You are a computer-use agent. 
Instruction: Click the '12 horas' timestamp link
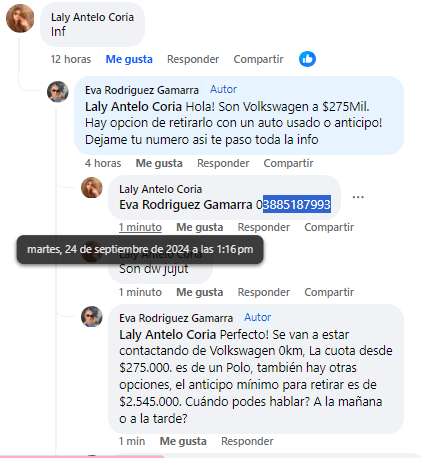71,59
